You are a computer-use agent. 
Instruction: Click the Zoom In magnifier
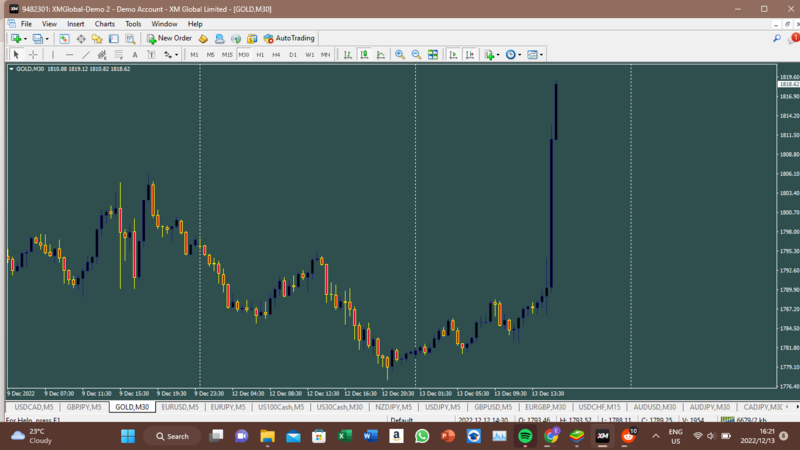pos(400,55)
